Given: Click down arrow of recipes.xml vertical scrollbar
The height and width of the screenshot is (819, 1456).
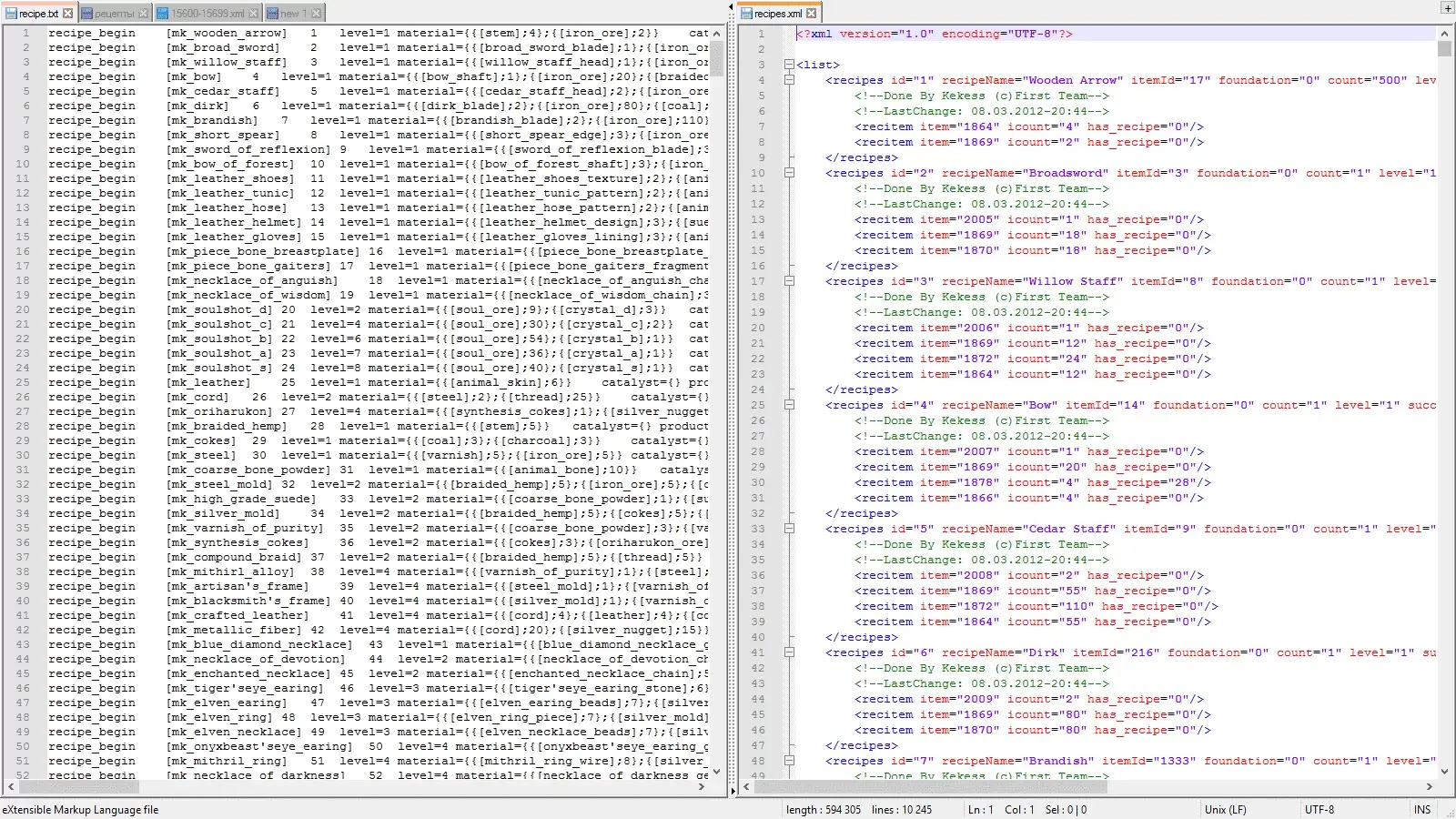Looking at the screenshot, I should click(x=1444, y=771).
